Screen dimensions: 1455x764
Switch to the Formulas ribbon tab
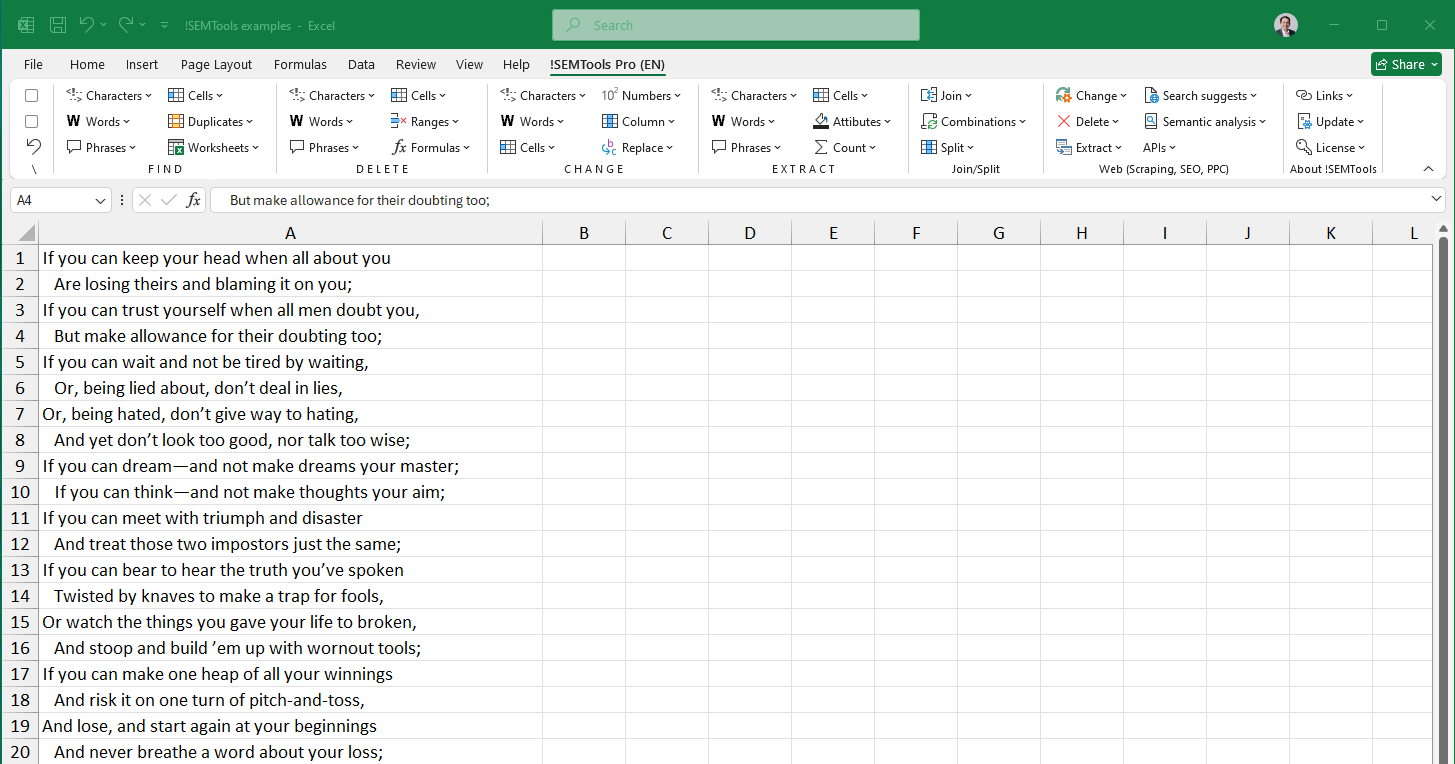click(x=300, y=64)
